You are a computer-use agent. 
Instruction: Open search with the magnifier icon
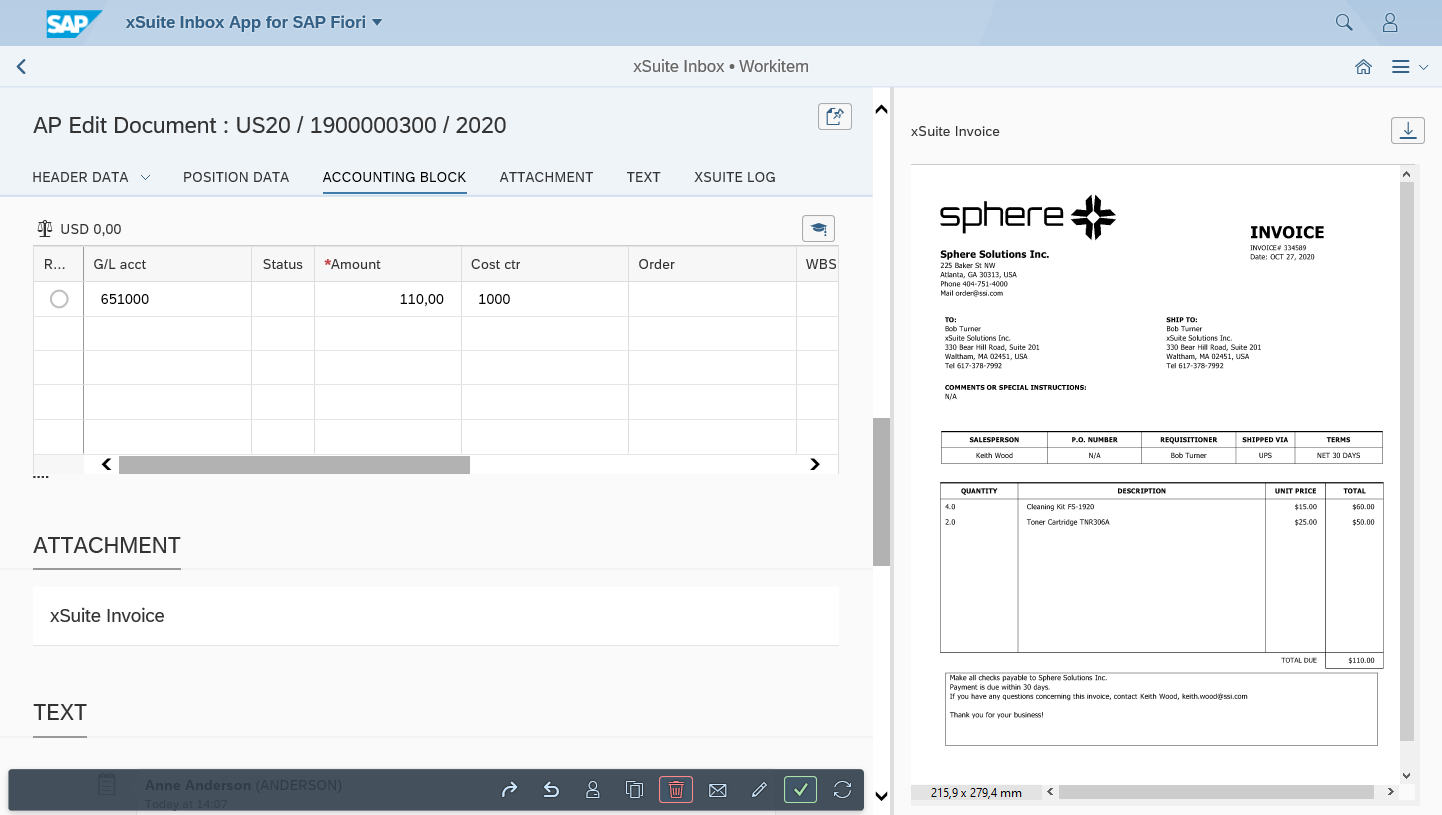pos(1344,22)
